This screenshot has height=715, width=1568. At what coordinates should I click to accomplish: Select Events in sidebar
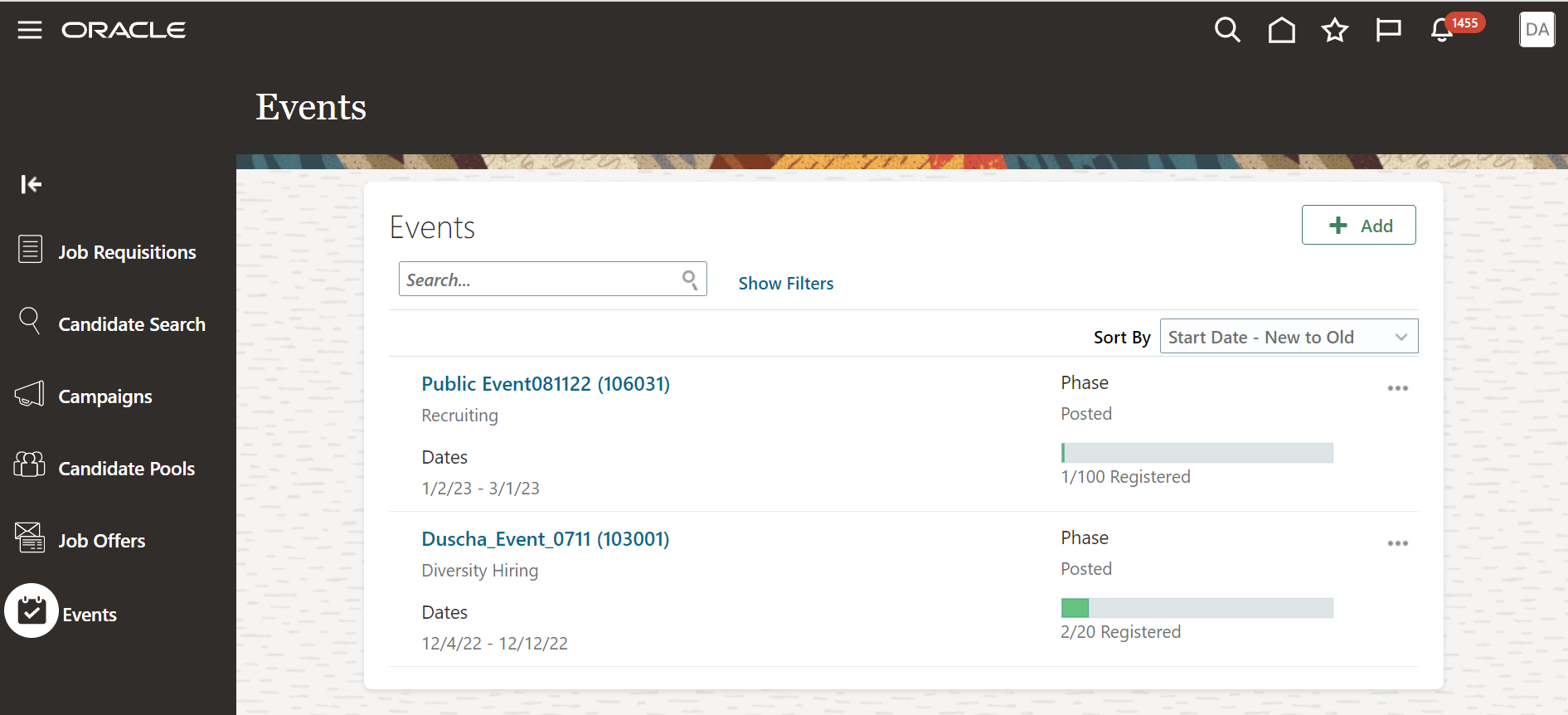(90, 615)
